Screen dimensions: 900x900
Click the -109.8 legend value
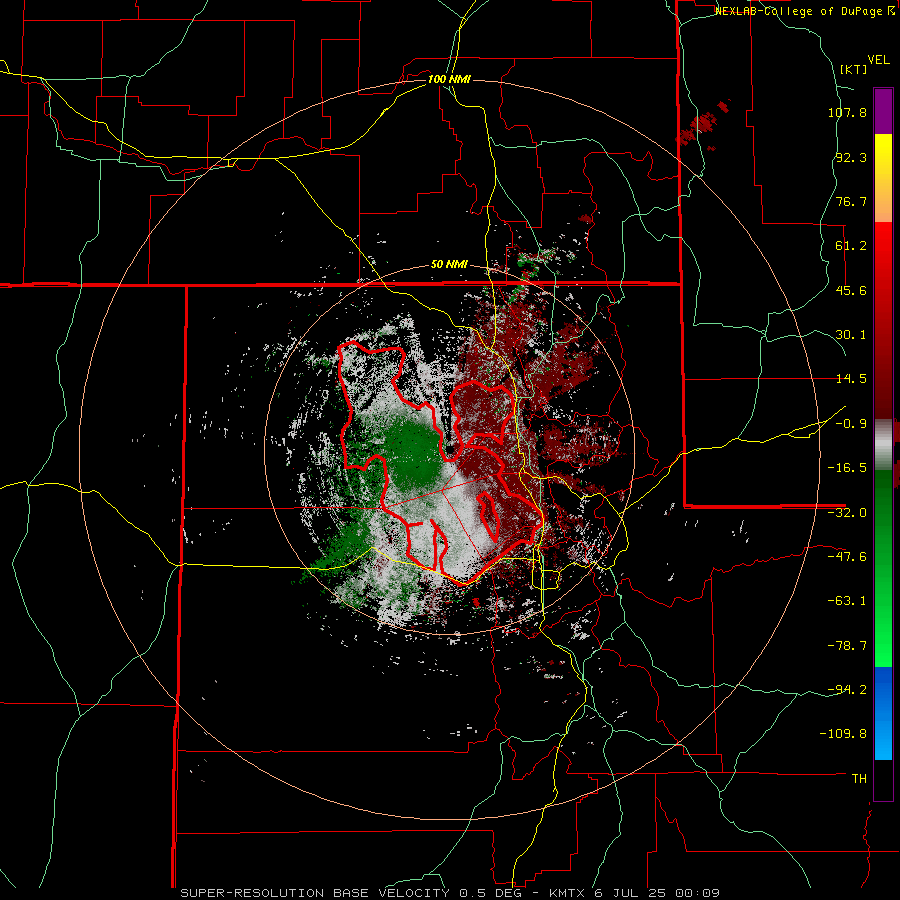(x=843, y=734)
